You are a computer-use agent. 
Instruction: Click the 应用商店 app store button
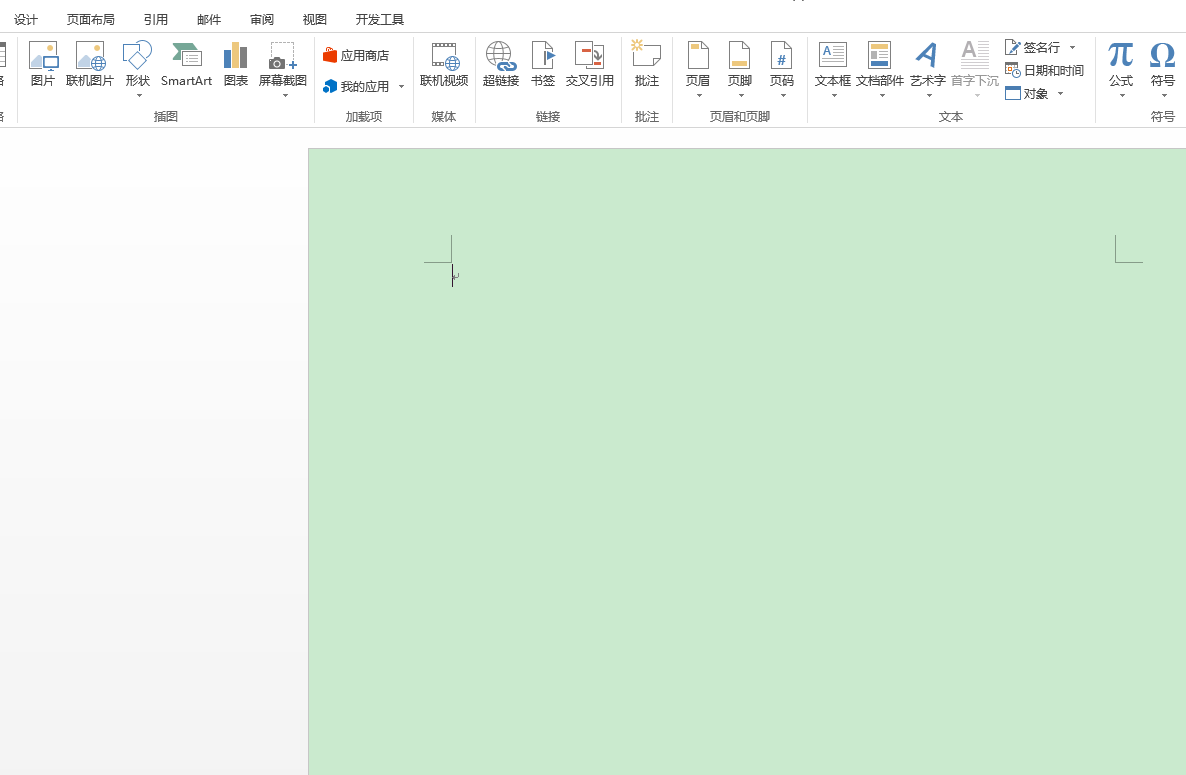(356, 55)
